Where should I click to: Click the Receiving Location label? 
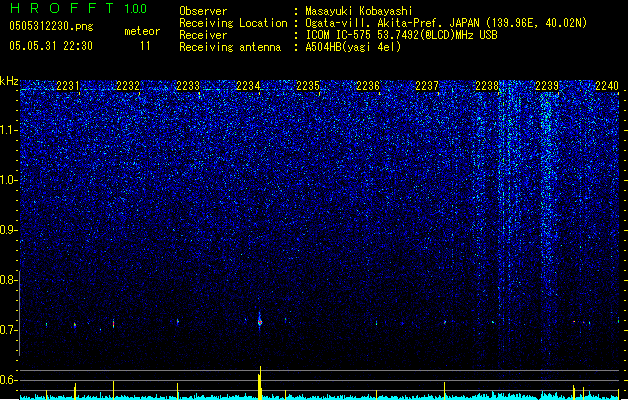click(233, 23)
